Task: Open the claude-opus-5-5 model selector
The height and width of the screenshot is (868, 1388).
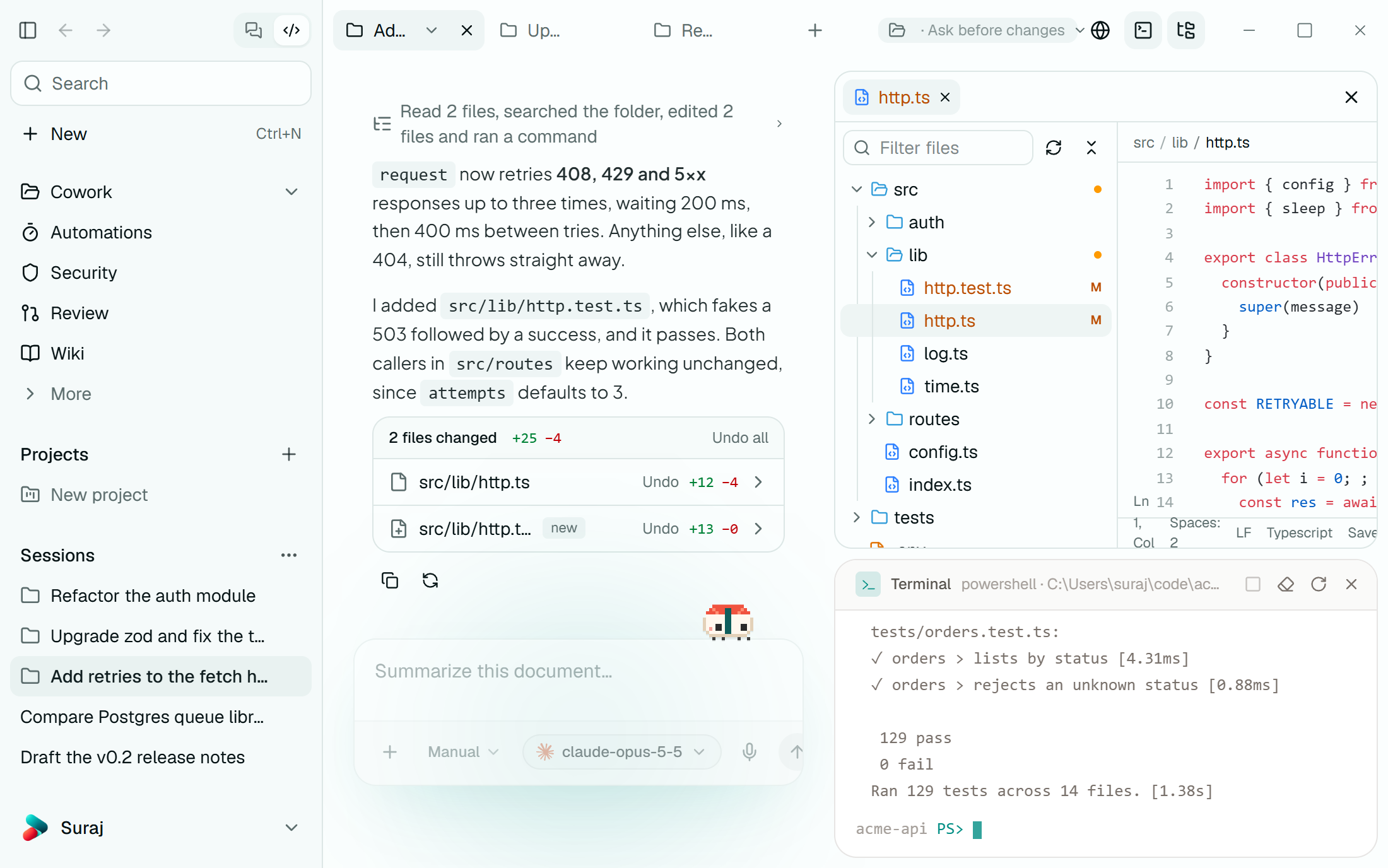Action: (621, 752)
